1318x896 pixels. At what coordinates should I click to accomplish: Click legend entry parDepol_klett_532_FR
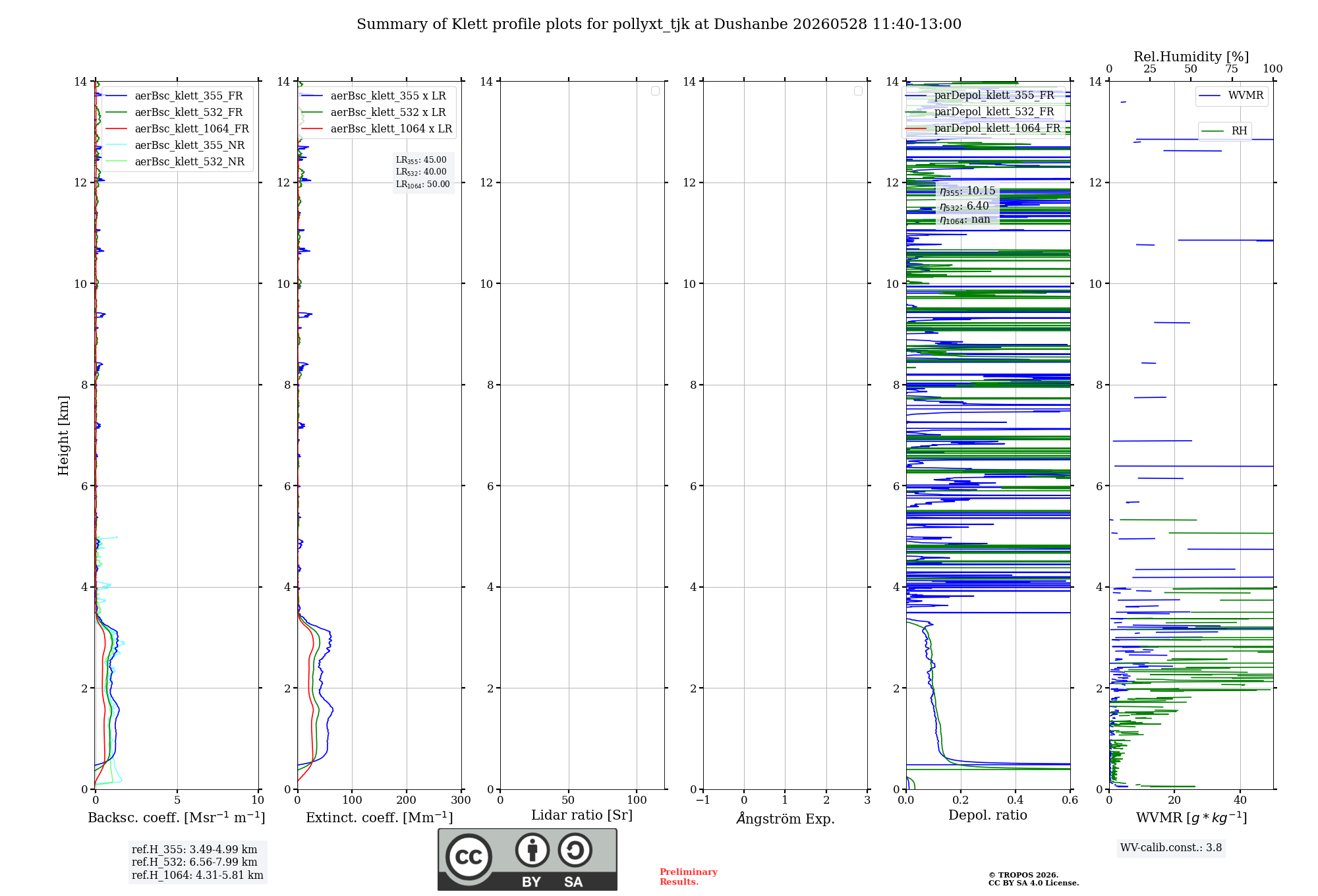tap(994, 111)
